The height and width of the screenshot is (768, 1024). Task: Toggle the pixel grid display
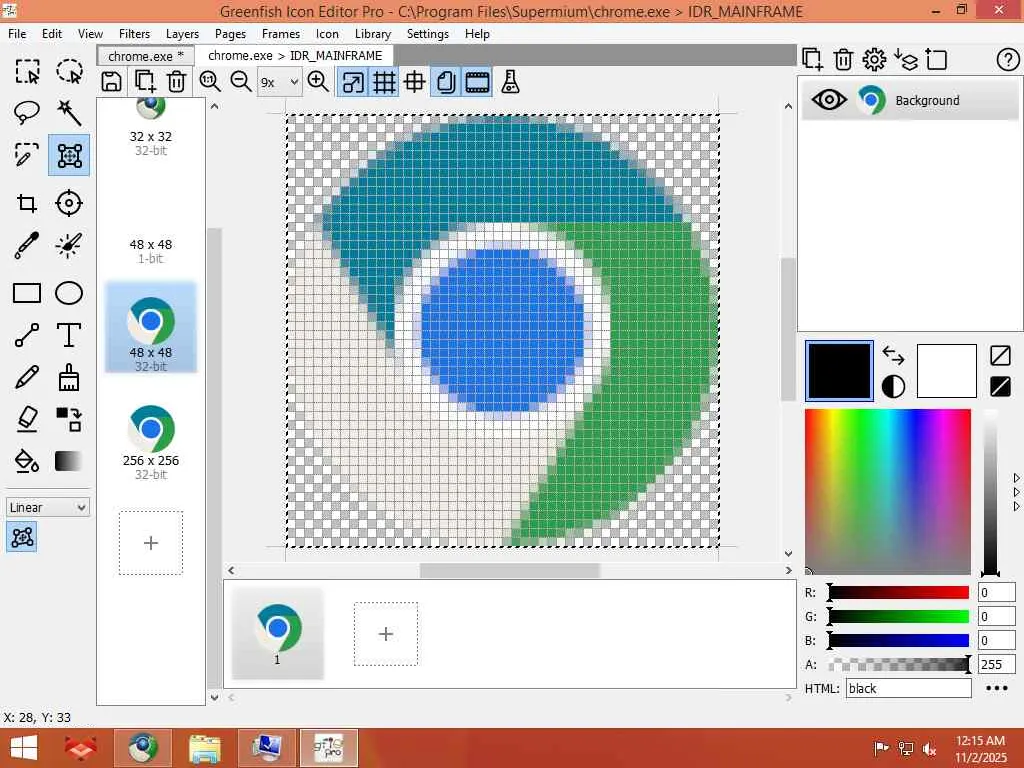pyautogui.click(x=384, y=82)
